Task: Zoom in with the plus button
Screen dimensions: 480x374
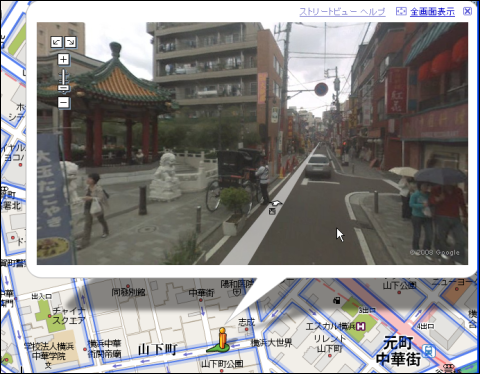Action: coord(63,59)
